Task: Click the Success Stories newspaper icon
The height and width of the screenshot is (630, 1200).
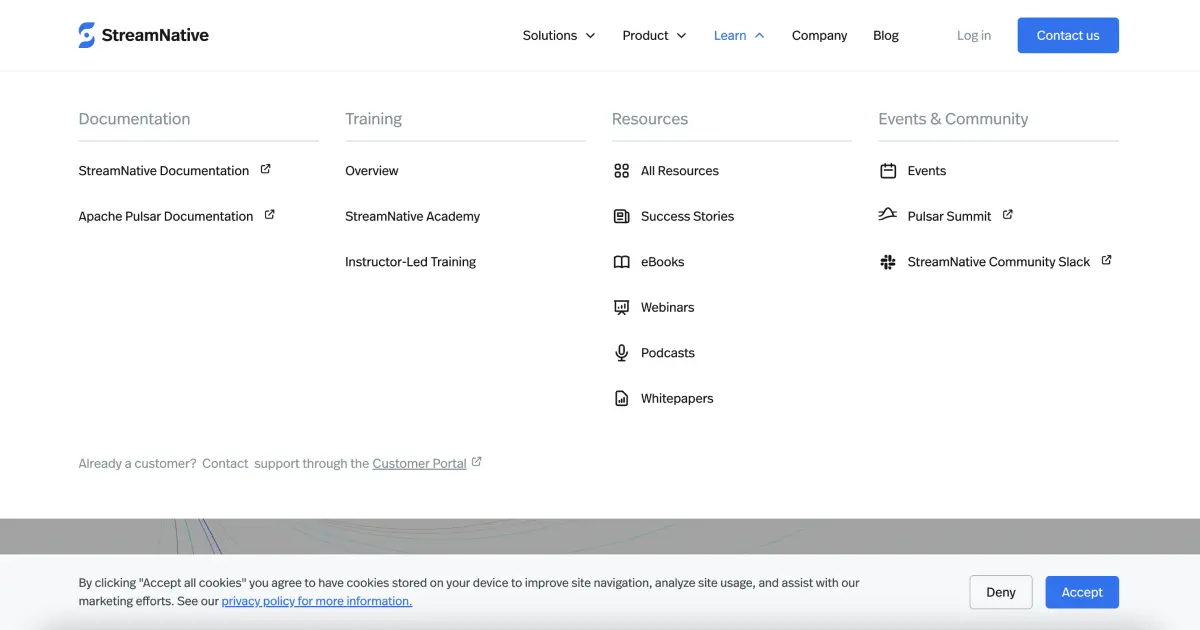Action: [621, 216]
